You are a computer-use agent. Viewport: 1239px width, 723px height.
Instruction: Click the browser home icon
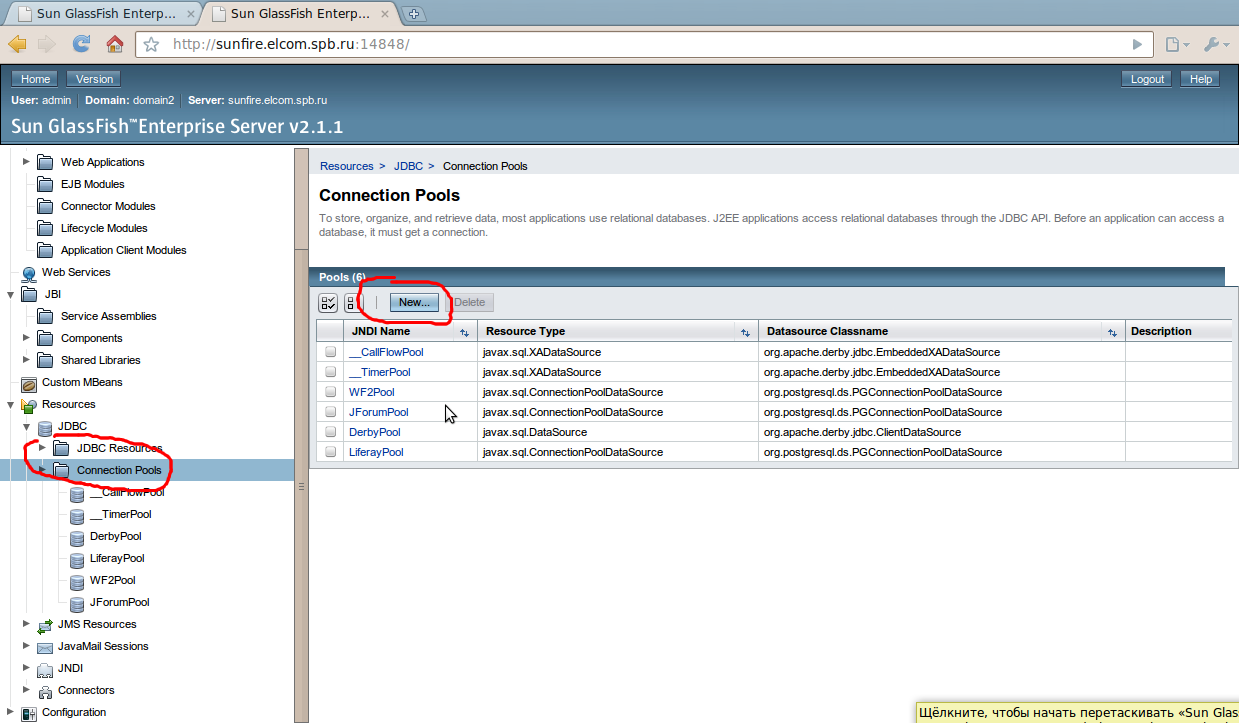pyautogui.click(x=115, y=44)
